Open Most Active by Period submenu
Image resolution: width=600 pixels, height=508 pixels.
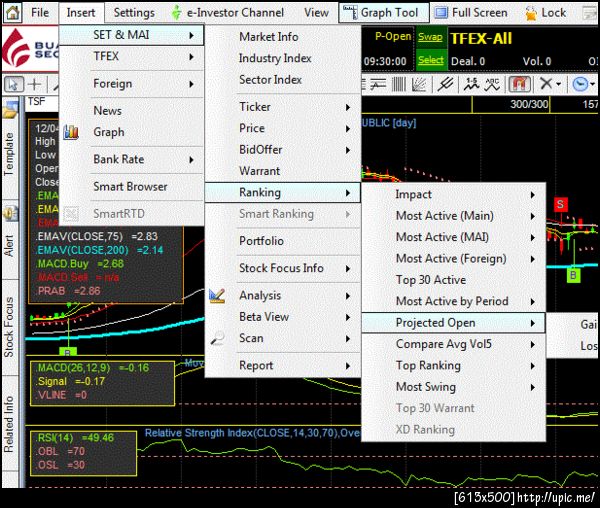(453, 302)
